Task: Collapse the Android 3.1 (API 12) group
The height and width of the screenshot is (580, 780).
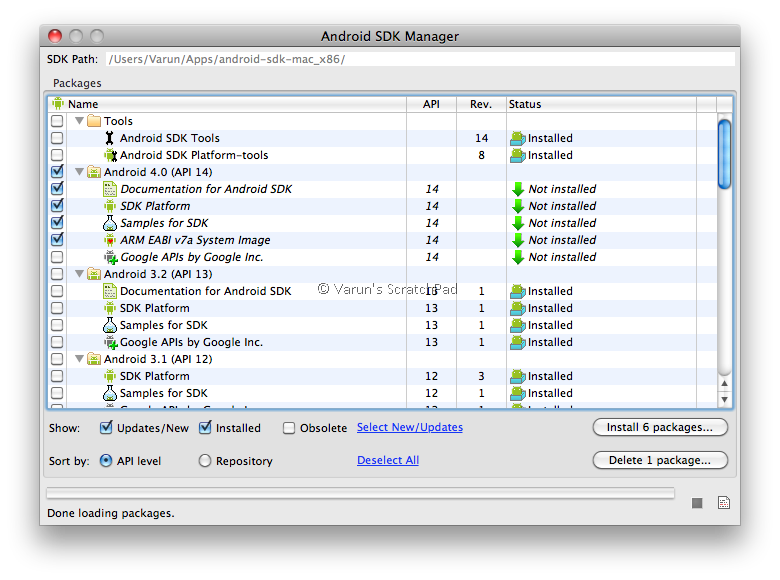Action: 79,359
